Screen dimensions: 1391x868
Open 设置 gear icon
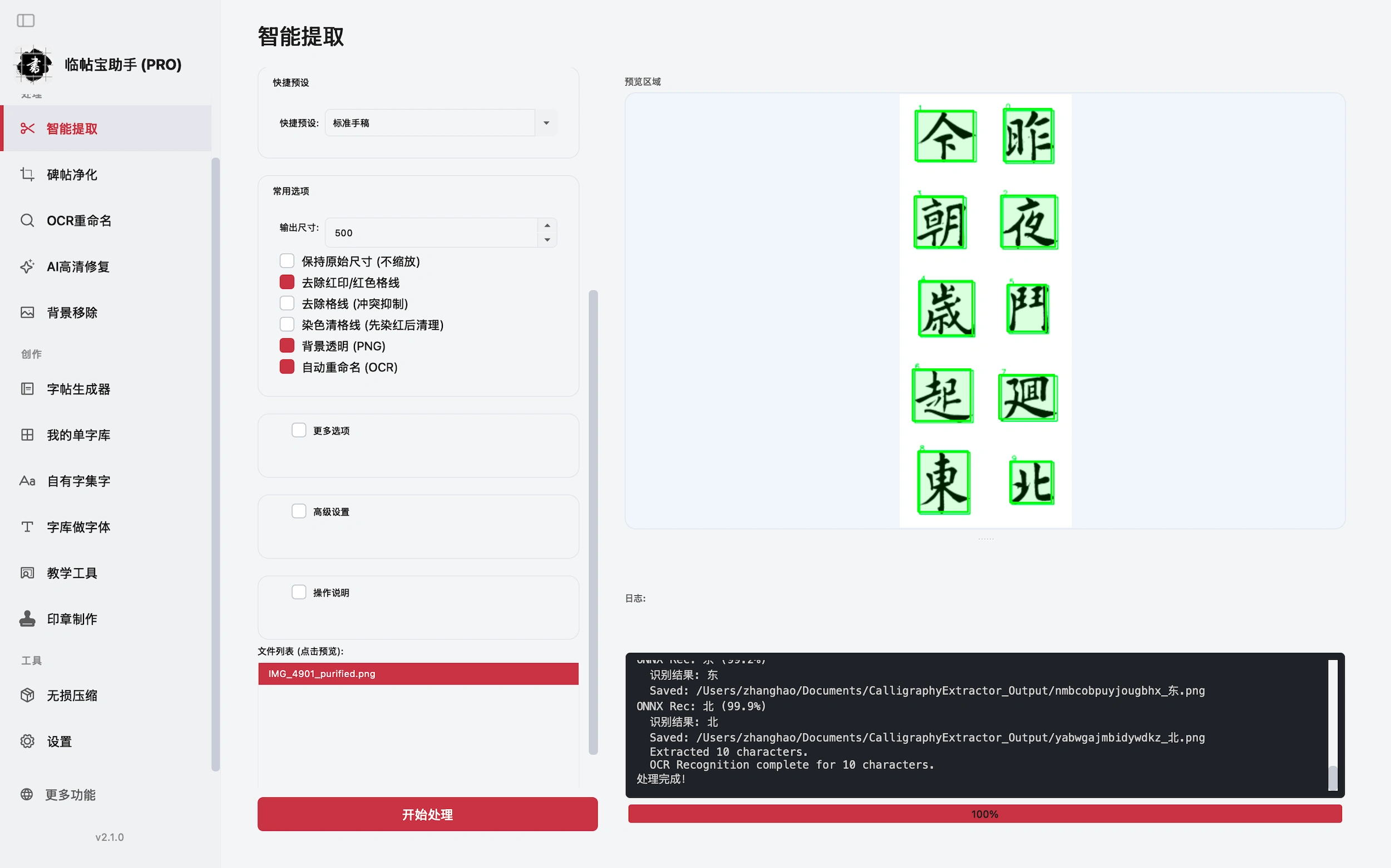[27, 741]
